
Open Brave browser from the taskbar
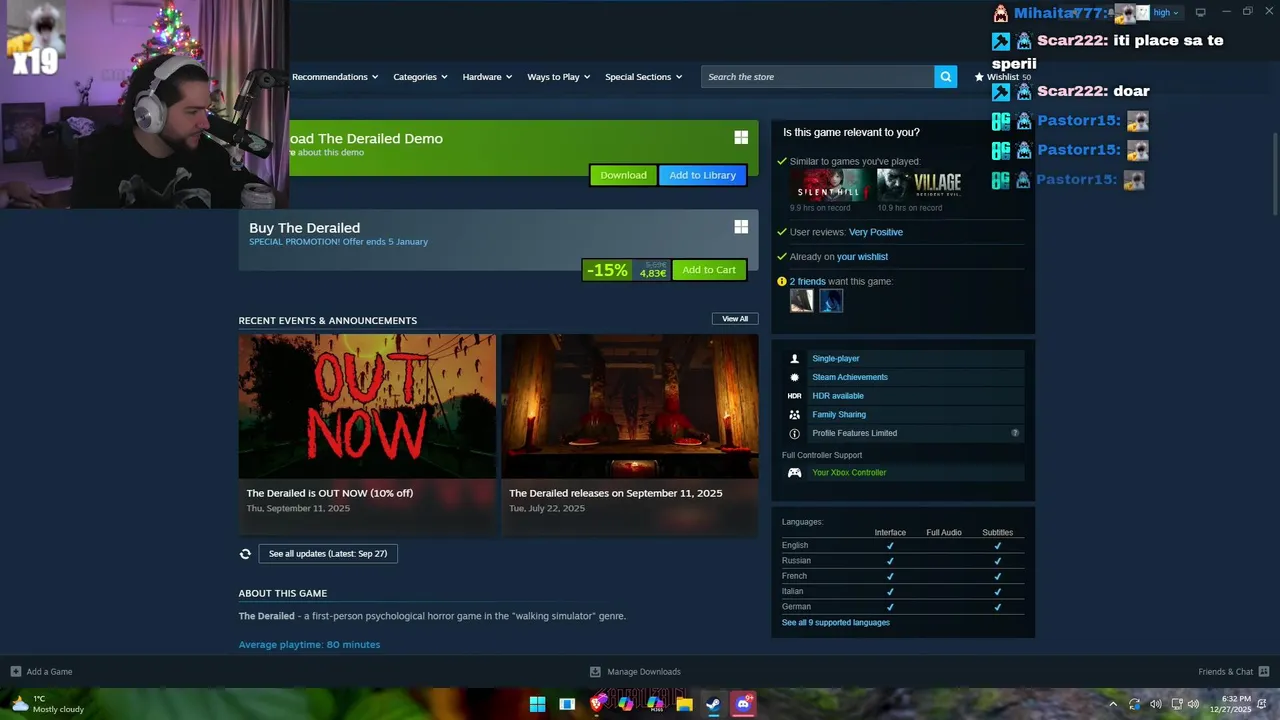[597, 704]
